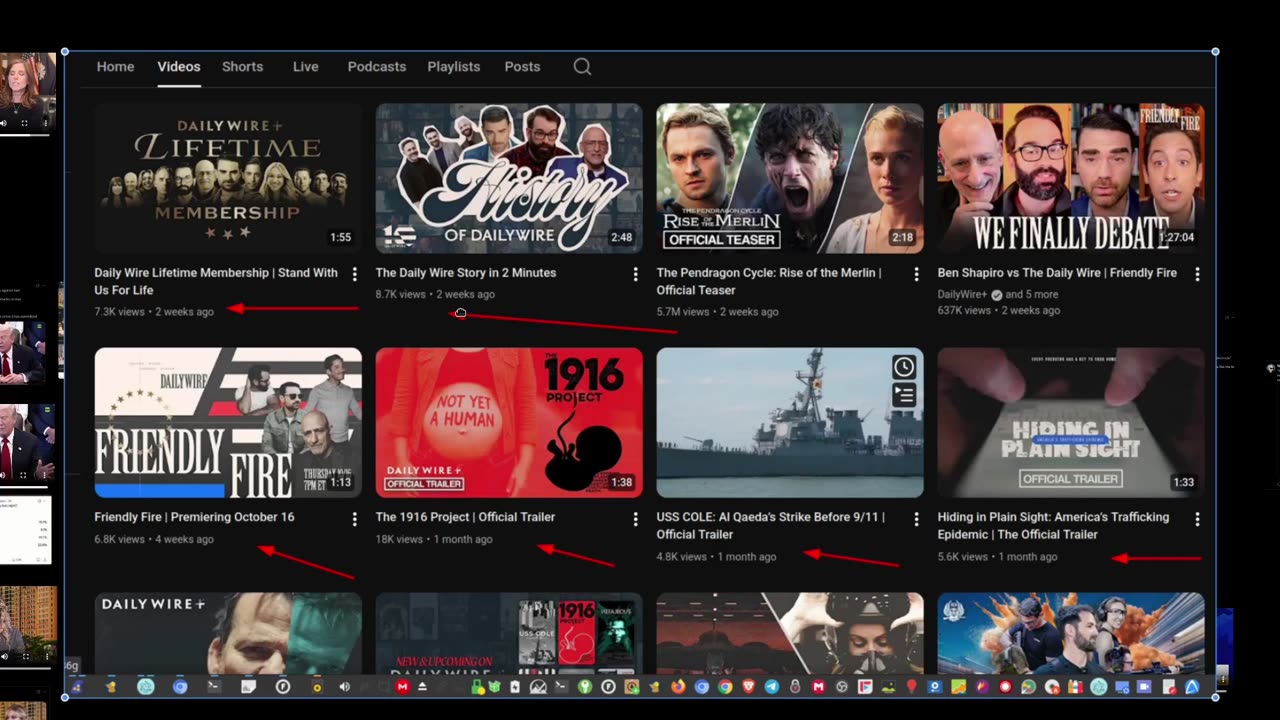Image resolution: width=1280 pixels, height=720 pixels.
Task: Play the History of DailyWire thumbnail
Action: tap(509, 178)
